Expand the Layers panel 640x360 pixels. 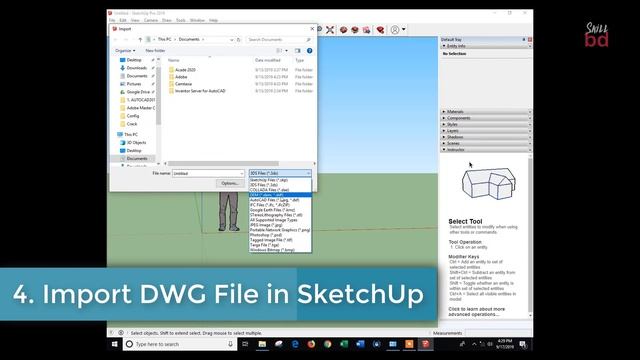tap(486, 131)
